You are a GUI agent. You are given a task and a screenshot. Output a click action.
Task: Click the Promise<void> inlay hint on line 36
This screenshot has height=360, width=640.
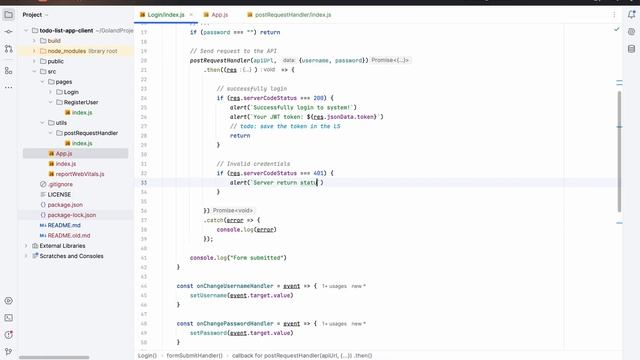(x=233, y=210)
